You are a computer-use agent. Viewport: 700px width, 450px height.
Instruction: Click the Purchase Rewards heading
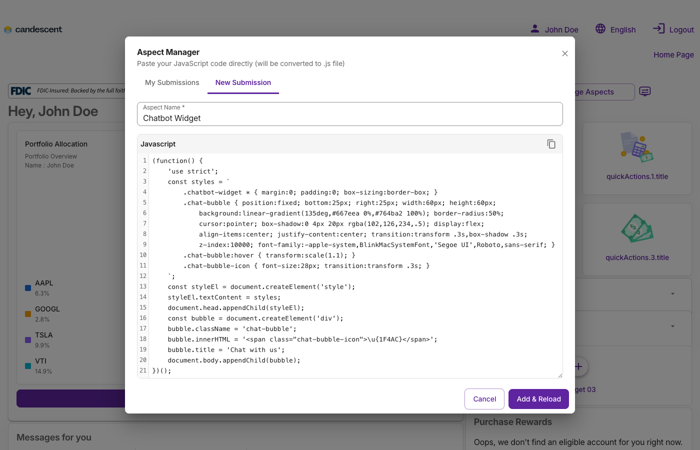click(512, 422)
